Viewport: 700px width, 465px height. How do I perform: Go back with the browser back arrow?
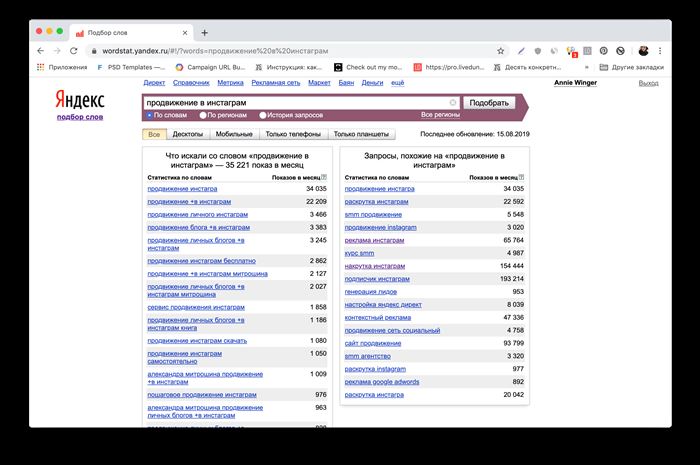point(41,51)
